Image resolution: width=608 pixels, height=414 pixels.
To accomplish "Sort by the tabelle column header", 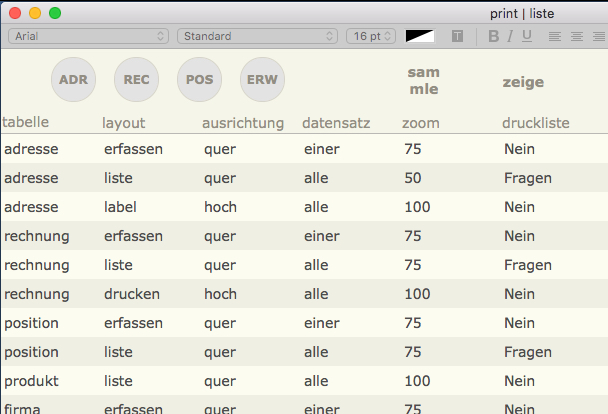I will (x=26, y=122).
